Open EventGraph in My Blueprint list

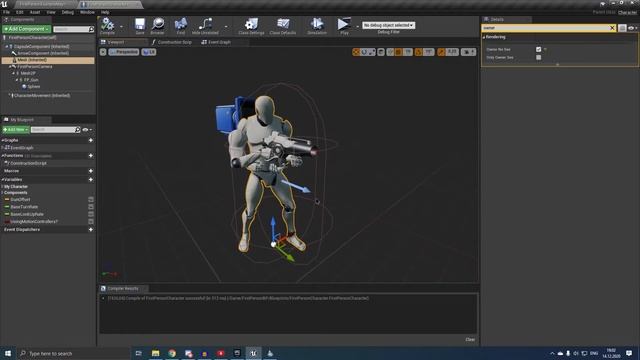(x=22, y=148)
